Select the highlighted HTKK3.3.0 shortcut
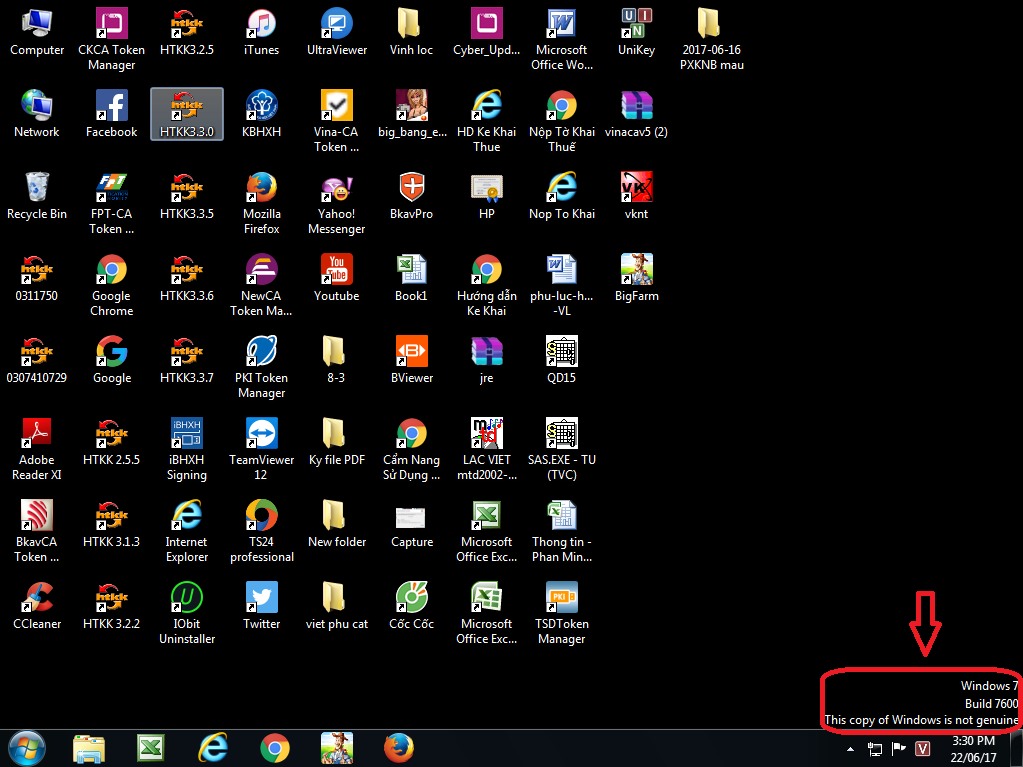The height and width of the screenshot is (767, 1023). pyautogui.click(x=187, y=114)
